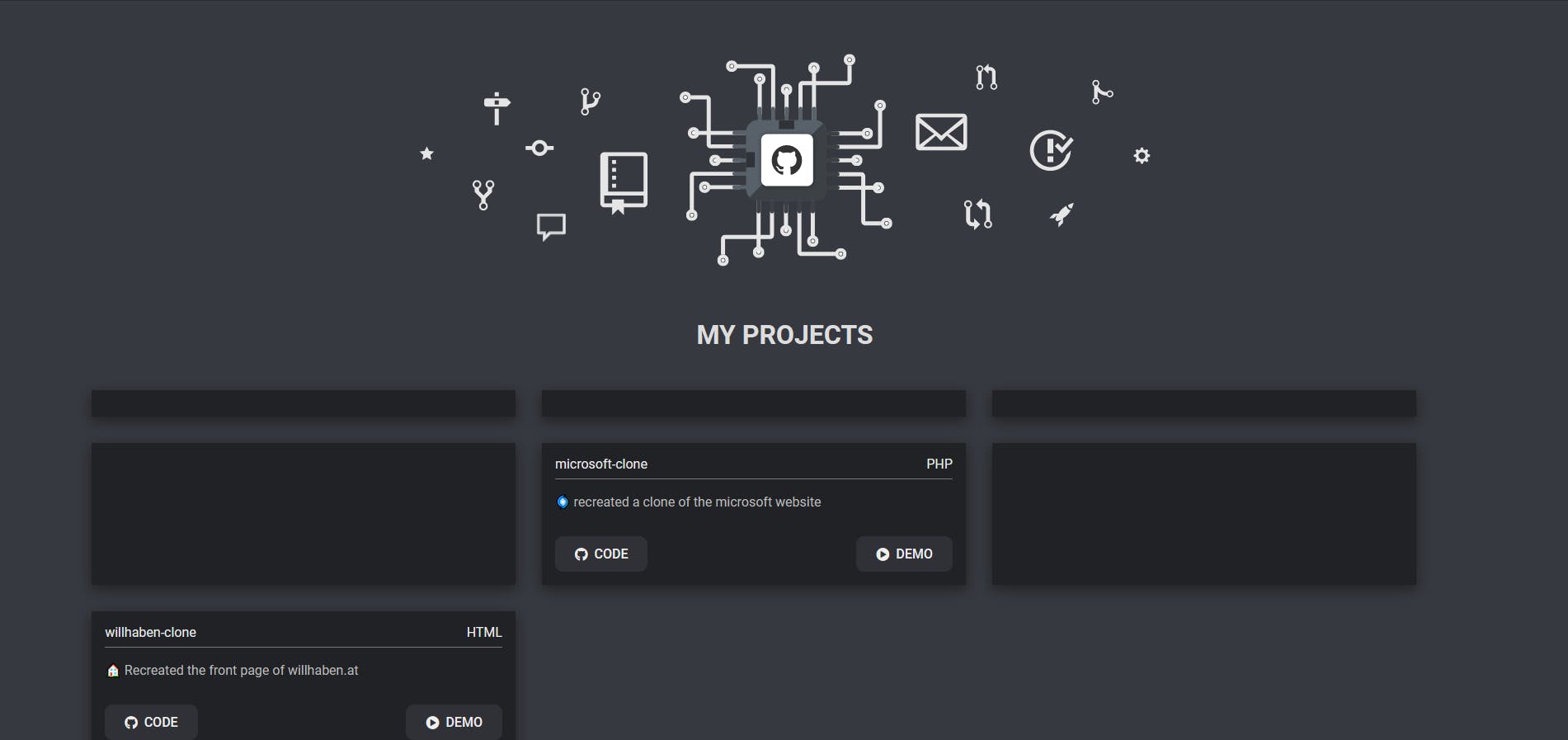Click the blue emoji in the microsoft-clone description
The image size is (1568, 740).
click(563, 502)
